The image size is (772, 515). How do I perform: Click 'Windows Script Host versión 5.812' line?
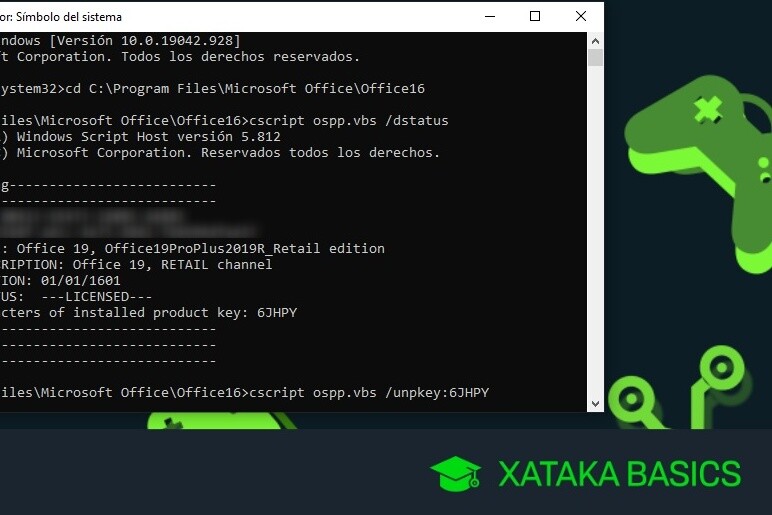point(149,136)
